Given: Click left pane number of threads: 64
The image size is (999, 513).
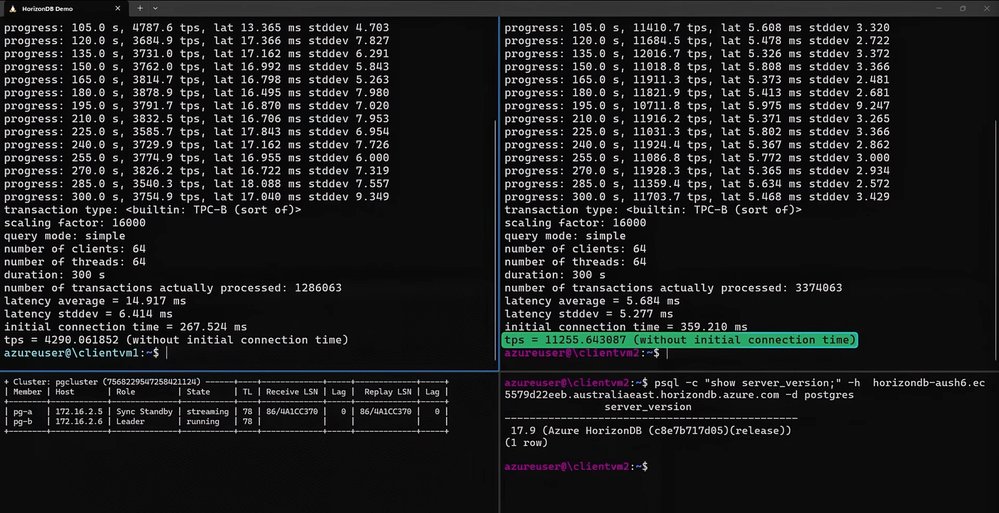Looking at the screenshot, I should pos(75,262).
